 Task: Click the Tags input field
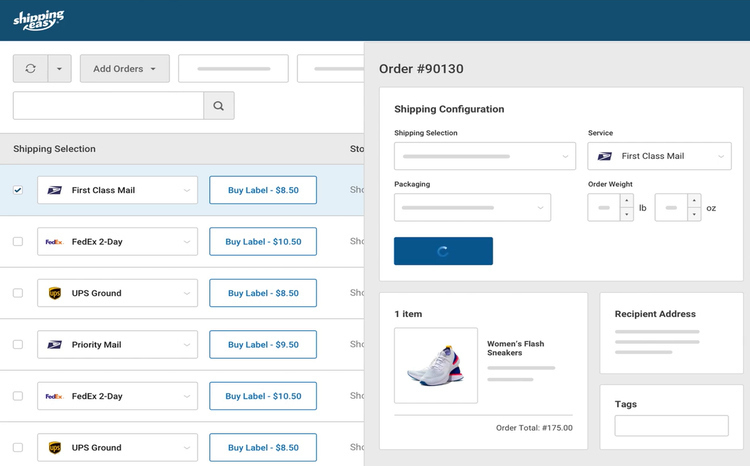click(671, 426)
